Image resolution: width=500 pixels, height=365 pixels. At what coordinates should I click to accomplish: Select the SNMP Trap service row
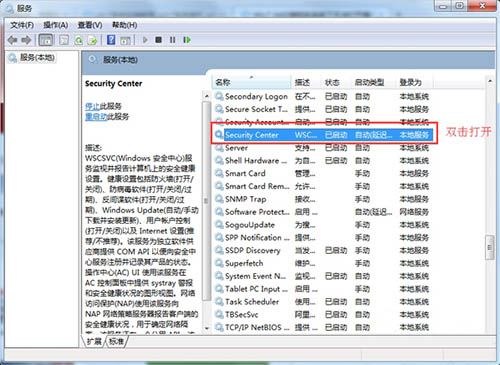coord(323,199)
